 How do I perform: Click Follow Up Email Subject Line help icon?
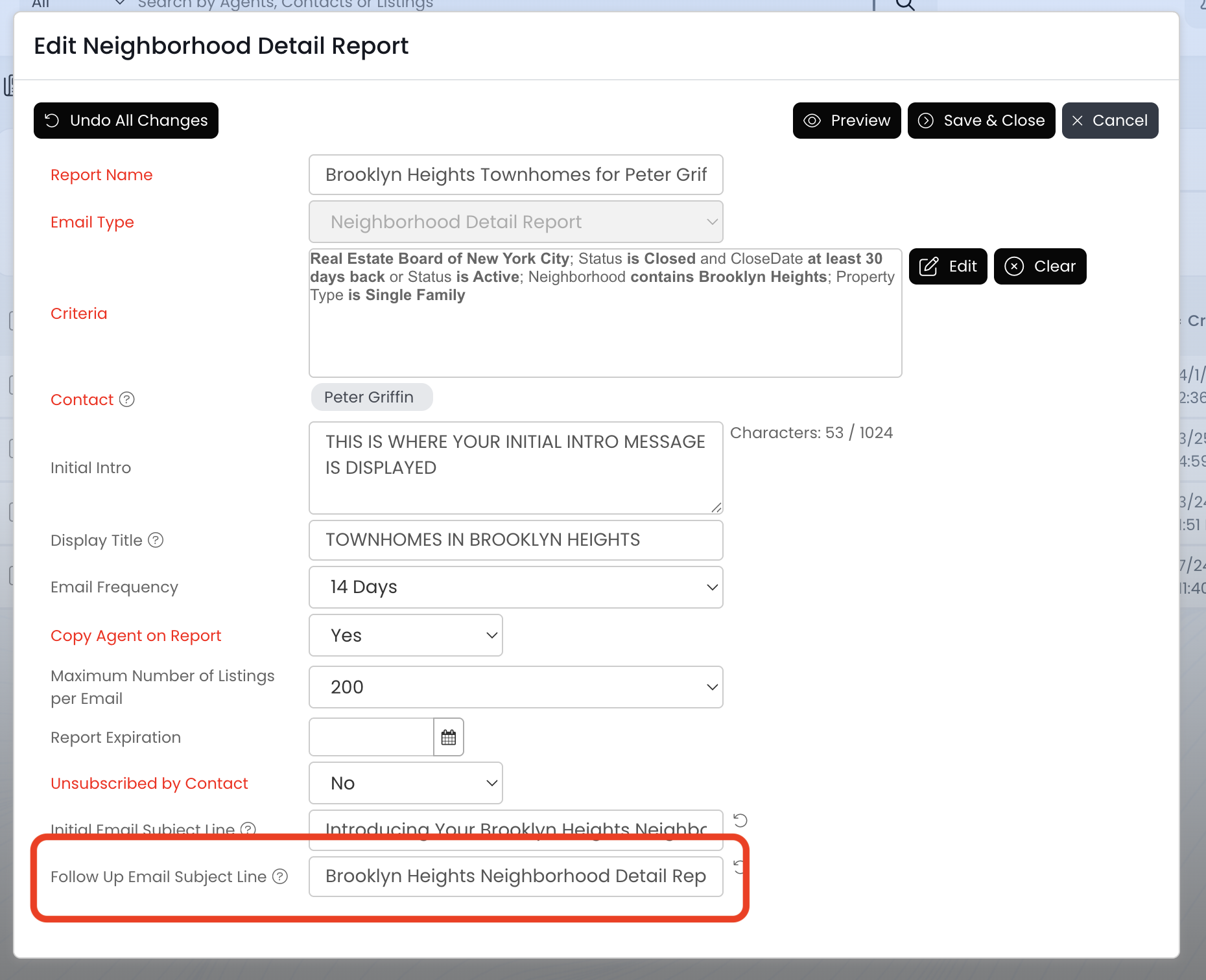click(x=280, y=876)
